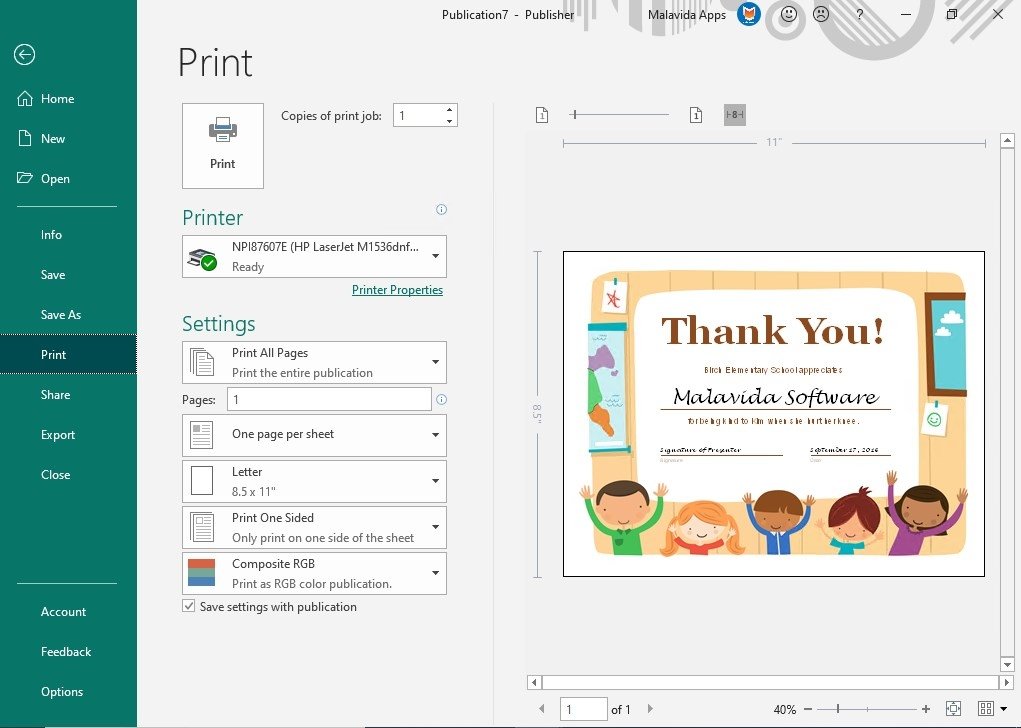
Task: Click the Print button with printer icon
Action: 223,146
